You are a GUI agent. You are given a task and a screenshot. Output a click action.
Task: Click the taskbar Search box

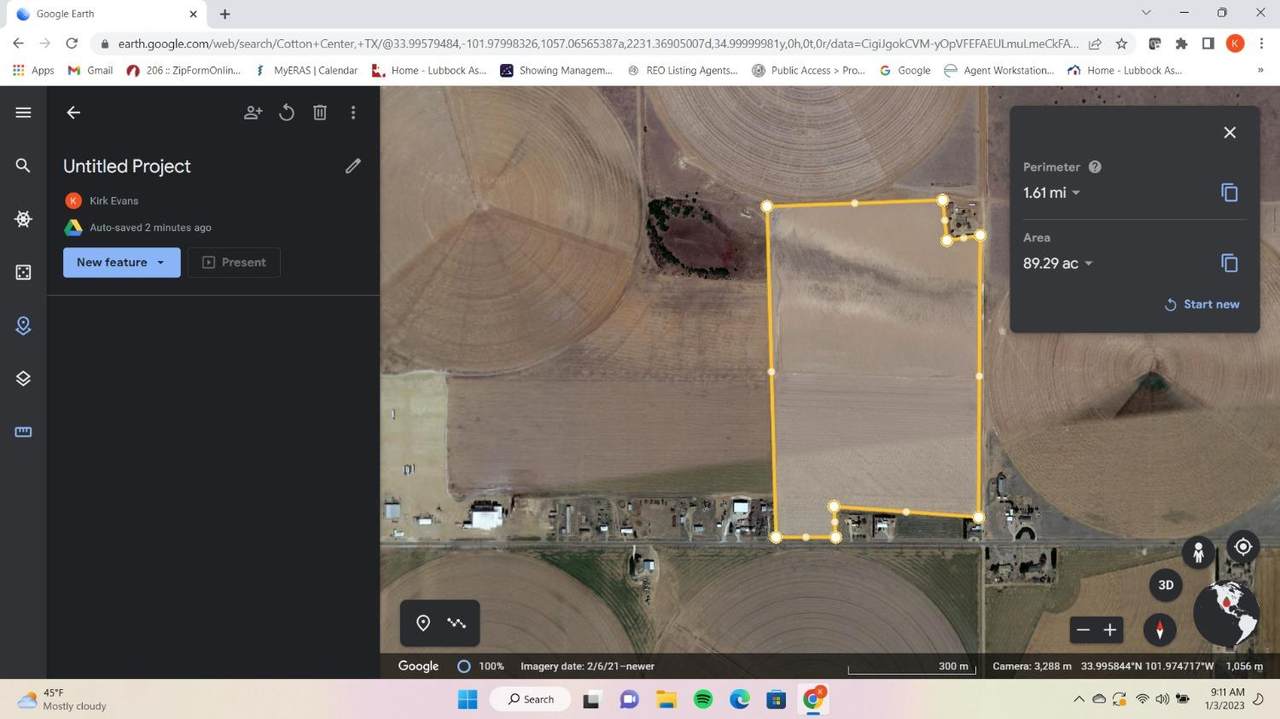pyautogui.click(x=531, y=699)
